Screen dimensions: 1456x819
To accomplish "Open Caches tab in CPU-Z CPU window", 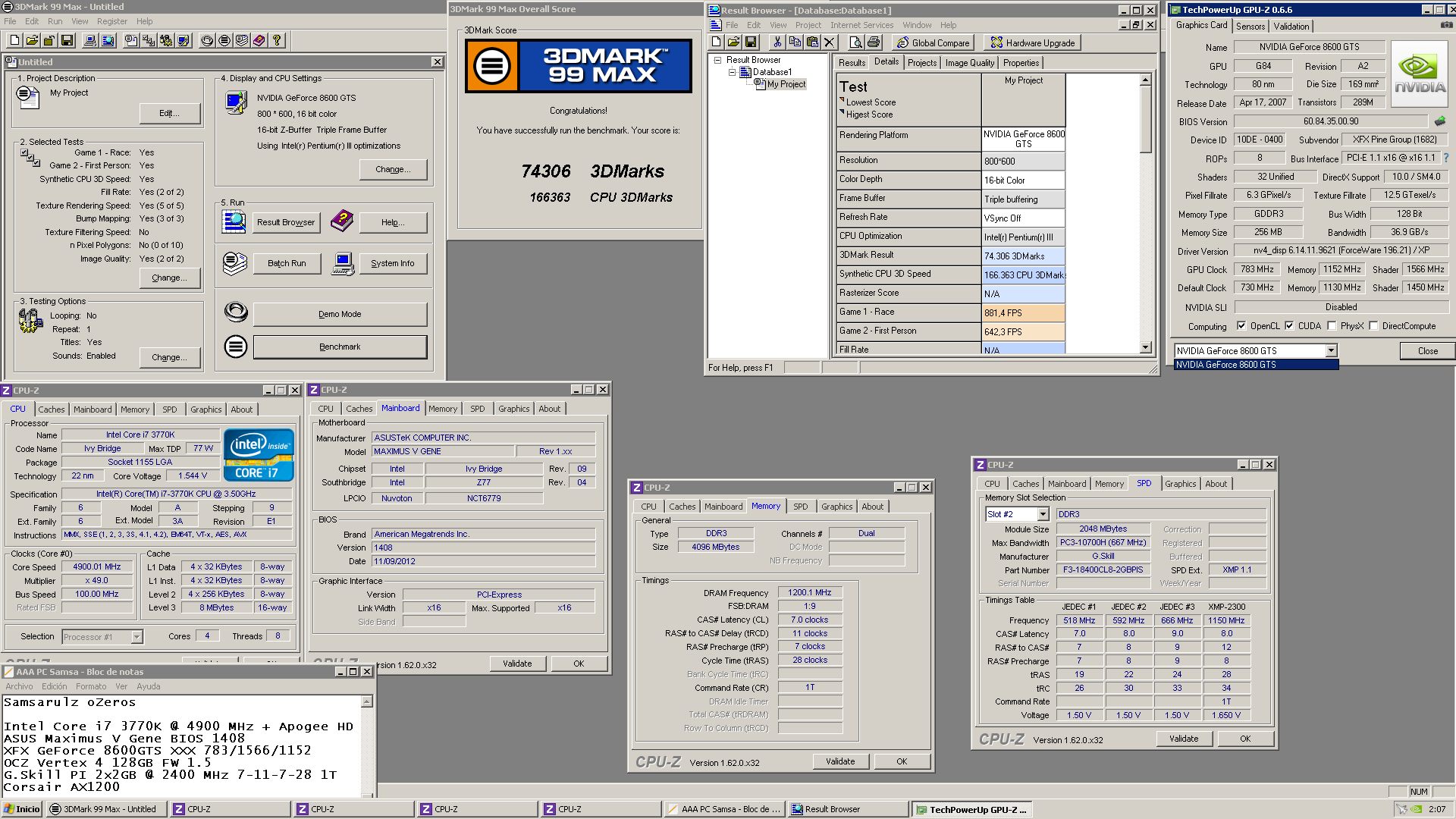I will coord(52,409).
